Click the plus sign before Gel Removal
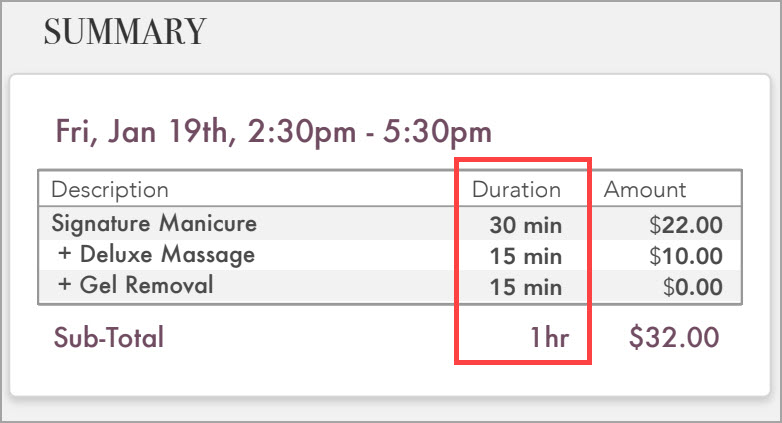The width and height of the screenshot is (782, 423). (x=64, y=284)
